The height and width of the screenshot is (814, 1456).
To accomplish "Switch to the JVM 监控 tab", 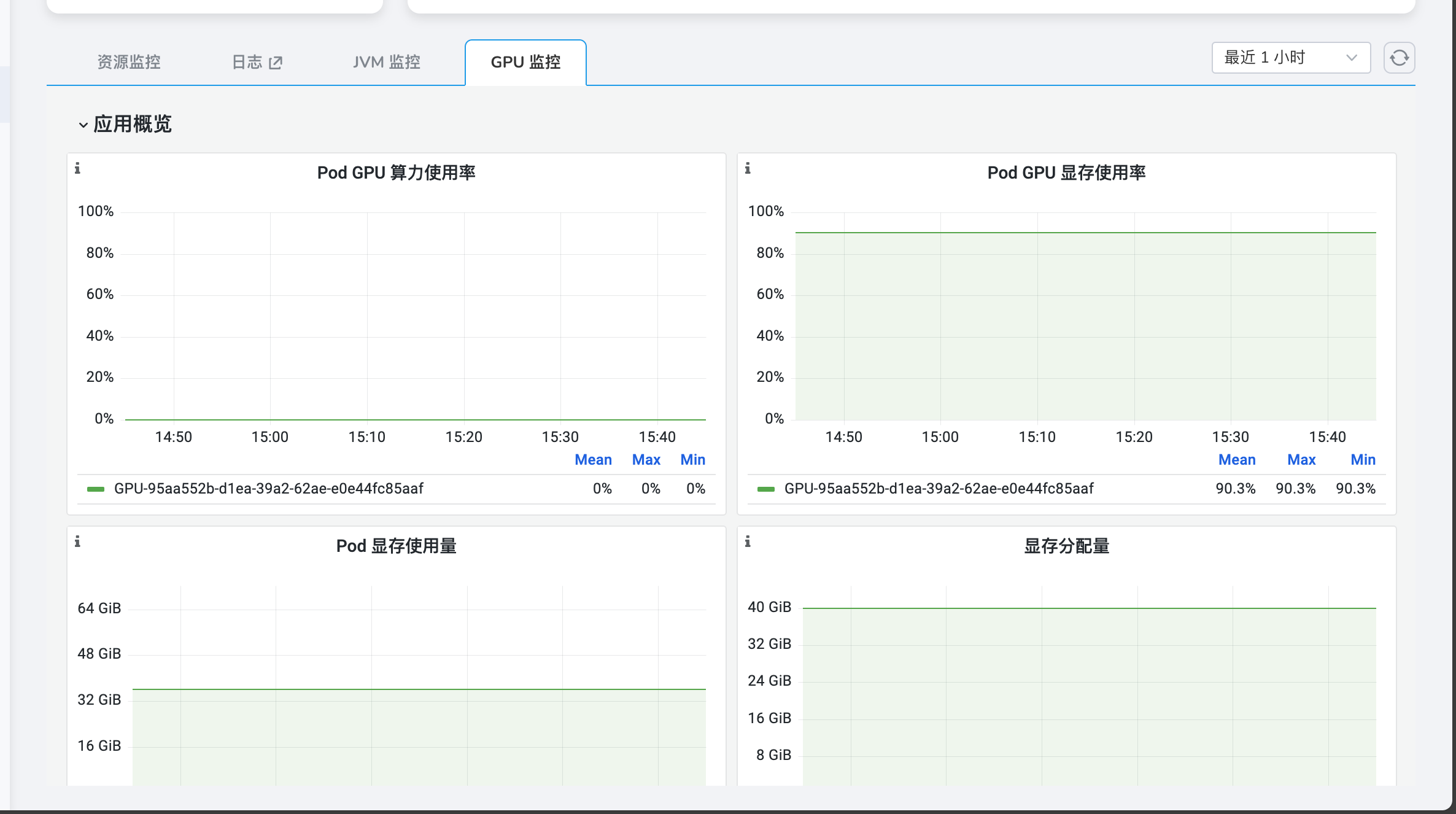I will [386, 62].
